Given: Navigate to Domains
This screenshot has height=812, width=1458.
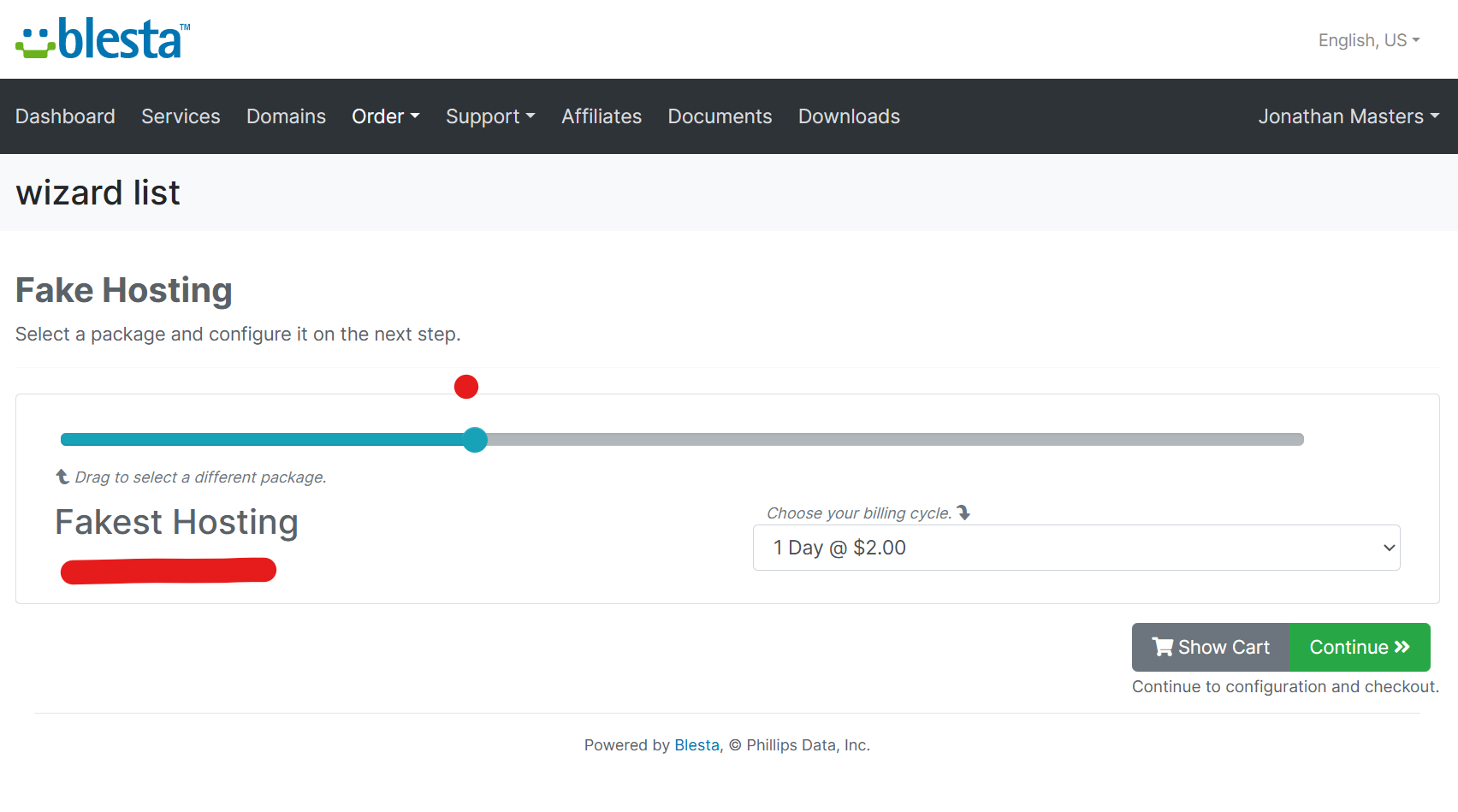Looking at the screenshot, I should coord(286,116).
